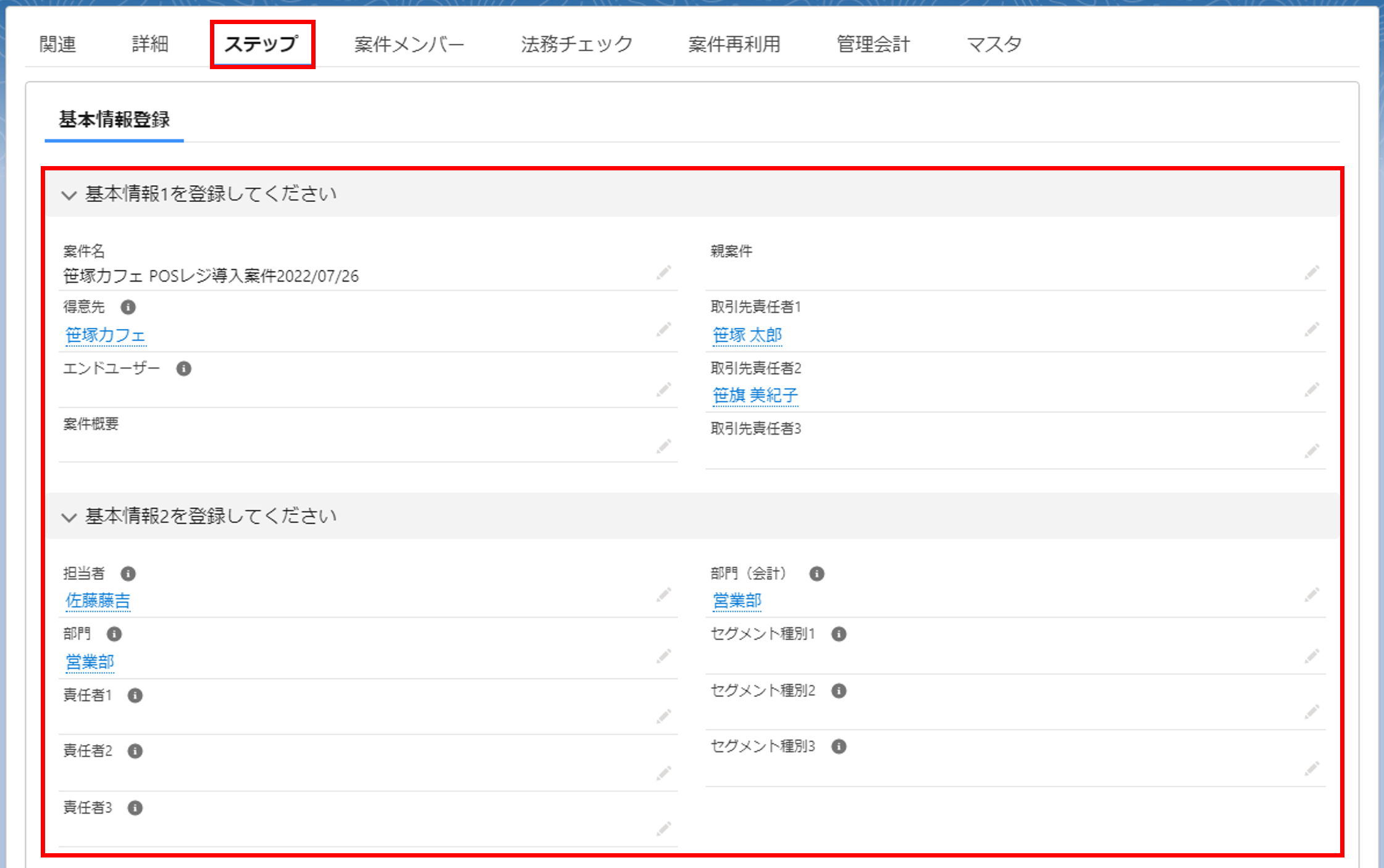Select the 基本情報登録 sub-tab
The height and width of the screenshot is (868, 1384).
coord(114,120)
